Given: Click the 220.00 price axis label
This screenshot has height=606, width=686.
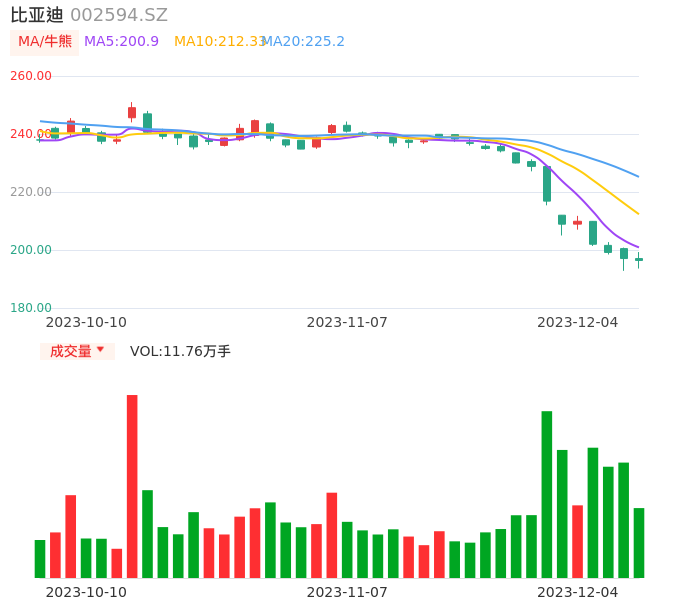Looking at the screenshot, I should pyautogui.click(x=31, y=192).
